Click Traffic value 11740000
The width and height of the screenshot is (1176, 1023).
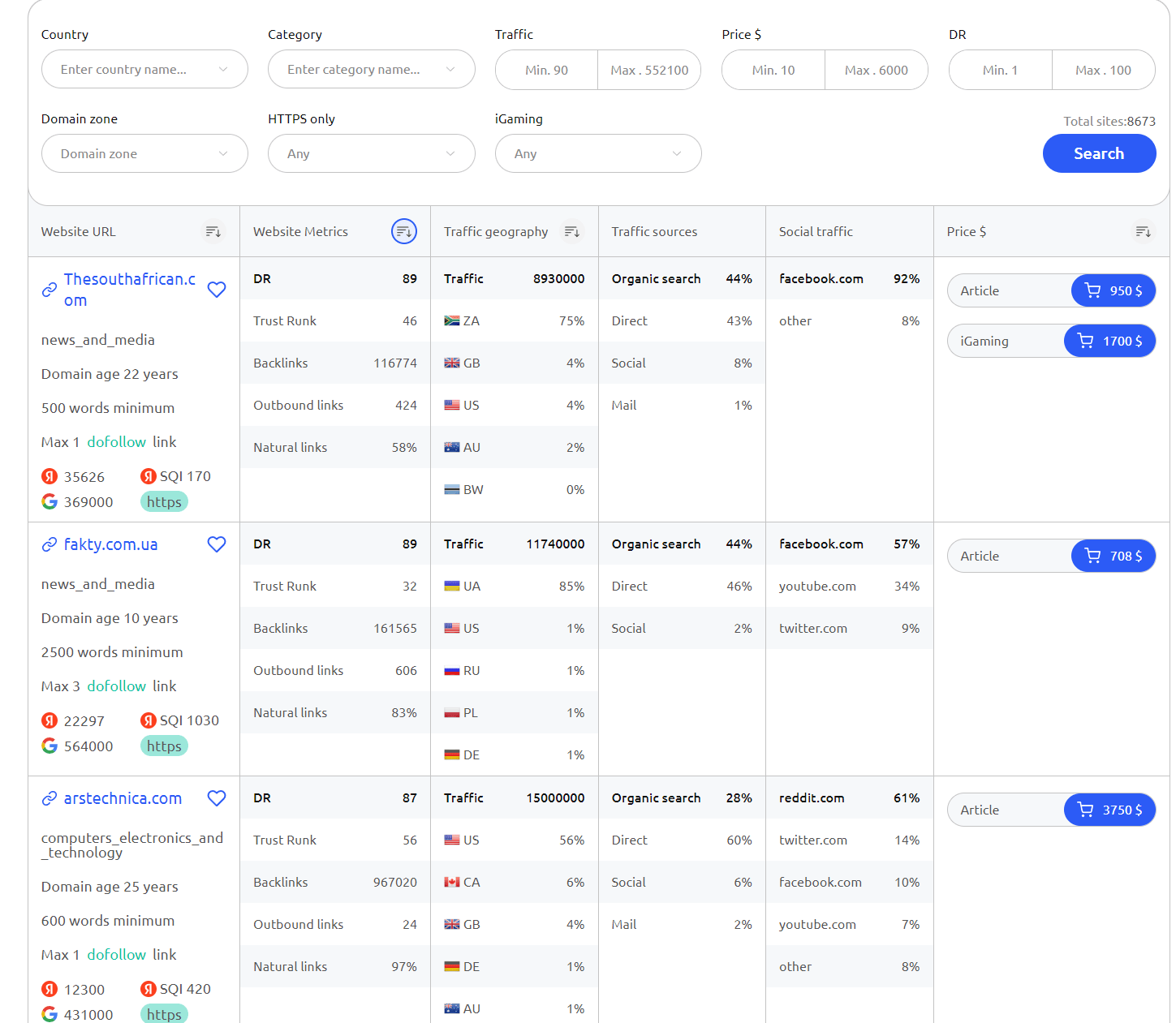click(555, 544)
